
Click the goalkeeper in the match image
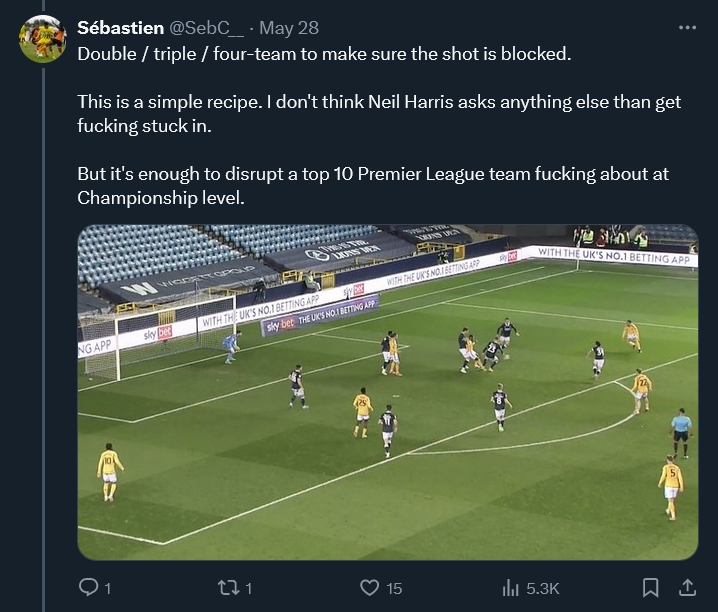tap(232, 346)
